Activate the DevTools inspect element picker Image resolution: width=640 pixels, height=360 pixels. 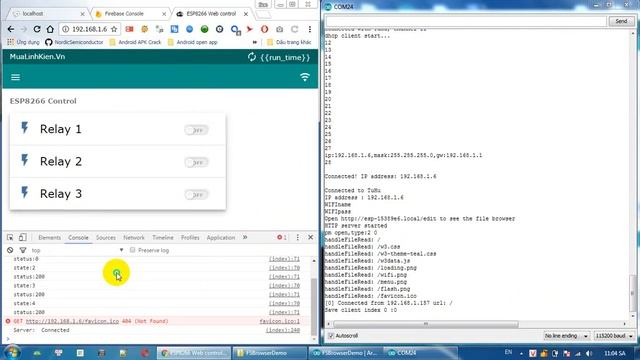[10, 238]
